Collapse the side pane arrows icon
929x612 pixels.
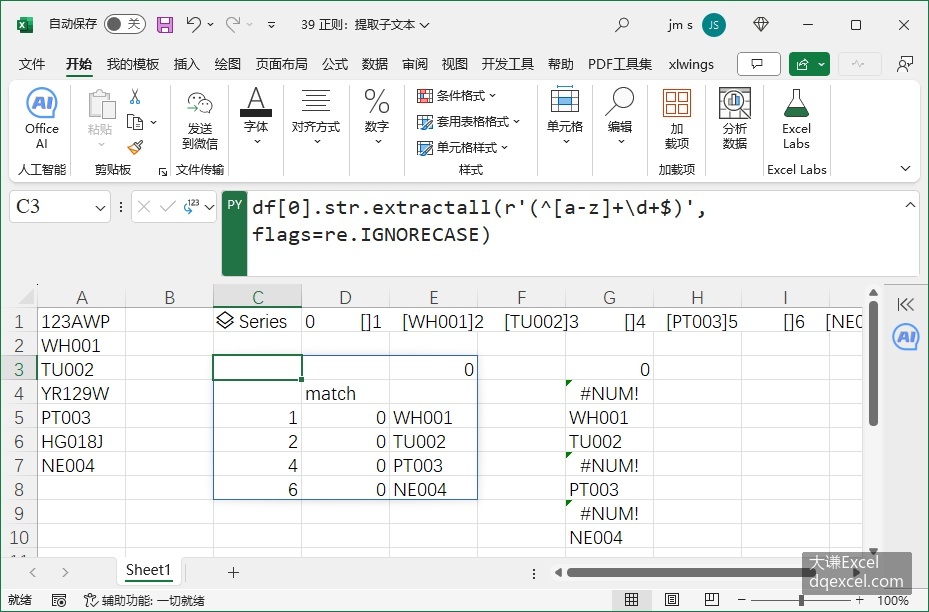click(x=905, y=305)
